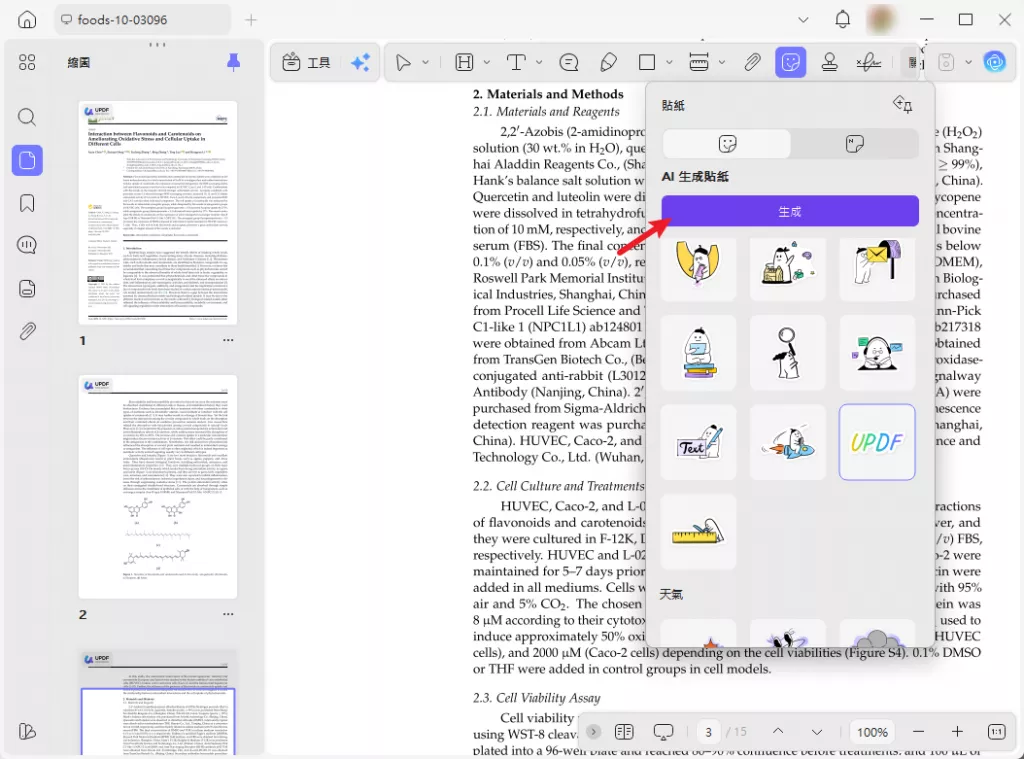
Task: Add a new tab with plus button
Action: (x=251, y=20)
